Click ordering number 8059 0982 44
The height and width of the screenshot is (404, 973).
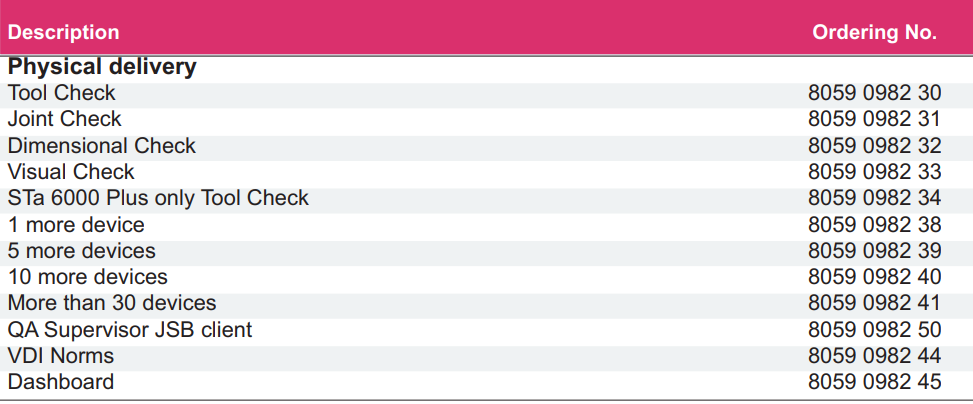point(874,357)
